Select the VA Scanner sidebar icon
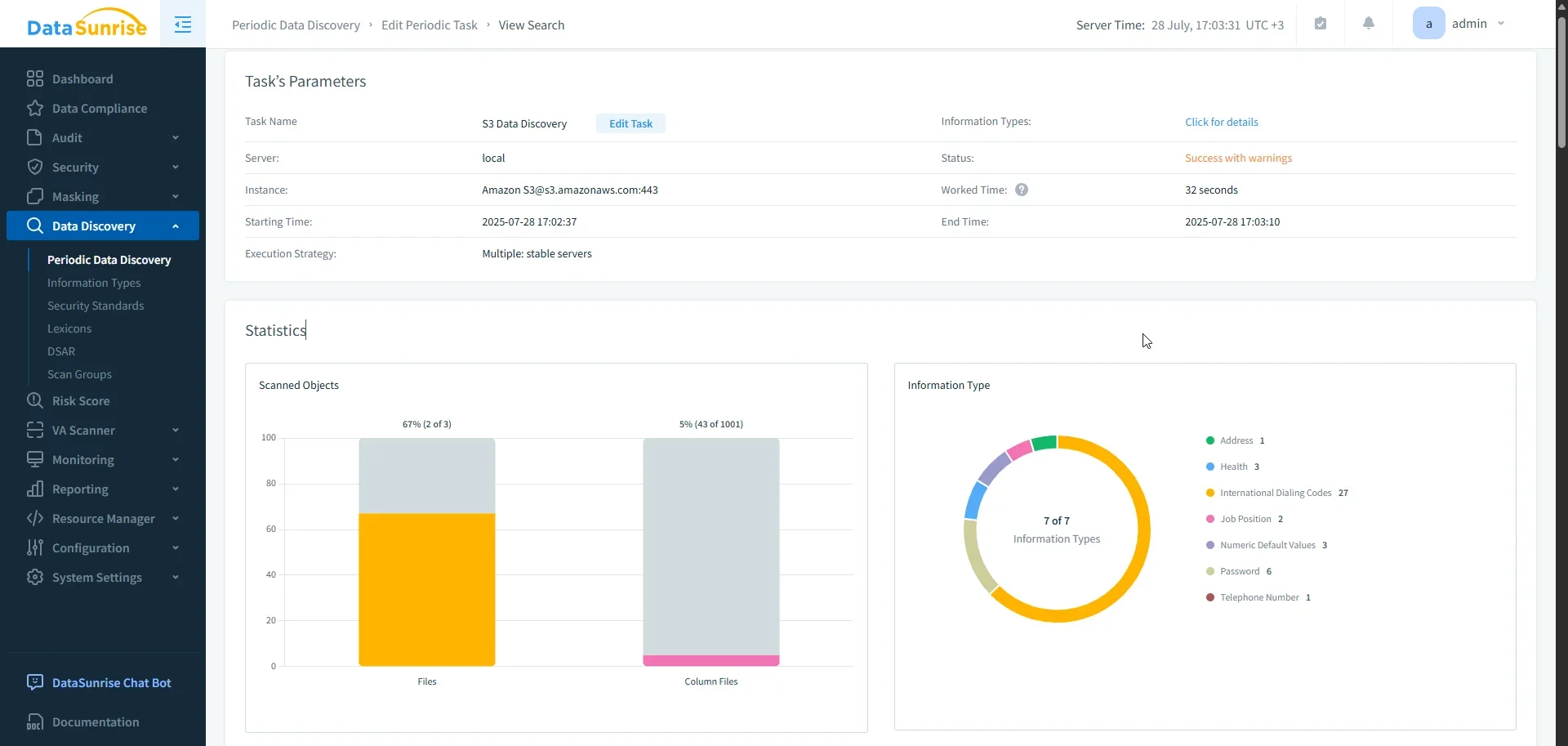 coord(35,430)
